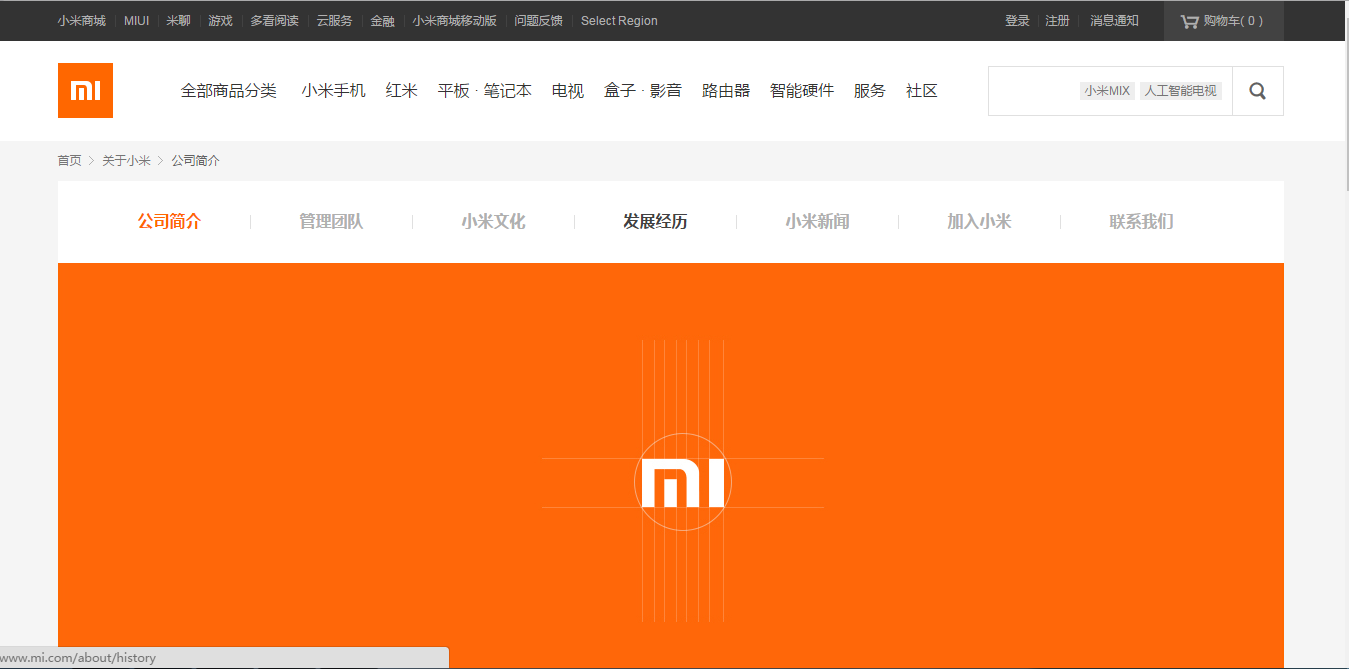Open 小米商城移动版 link

454,21
